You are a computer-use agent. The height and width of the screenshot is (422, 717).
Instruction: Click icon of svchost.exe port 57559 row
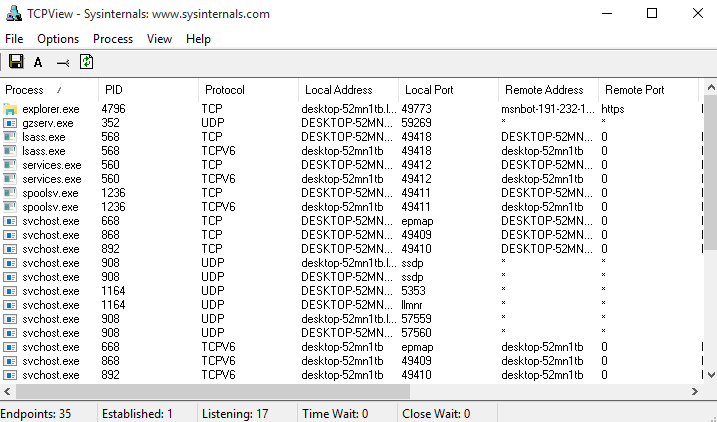pyautogui.click(x=10, y=319)
